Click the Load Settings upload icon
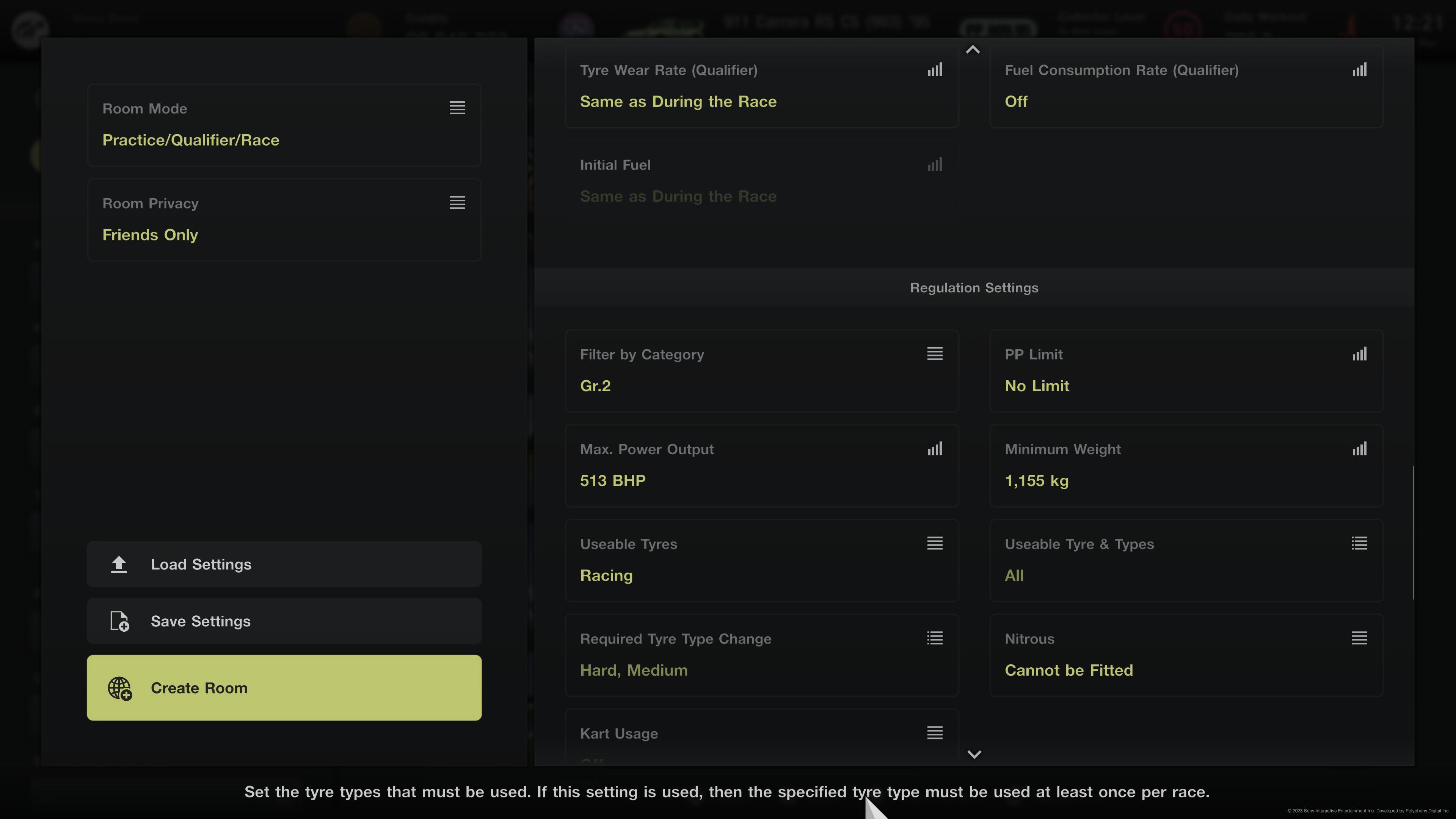This screenshot has width=1456, height=819. [x=119, y=564]
